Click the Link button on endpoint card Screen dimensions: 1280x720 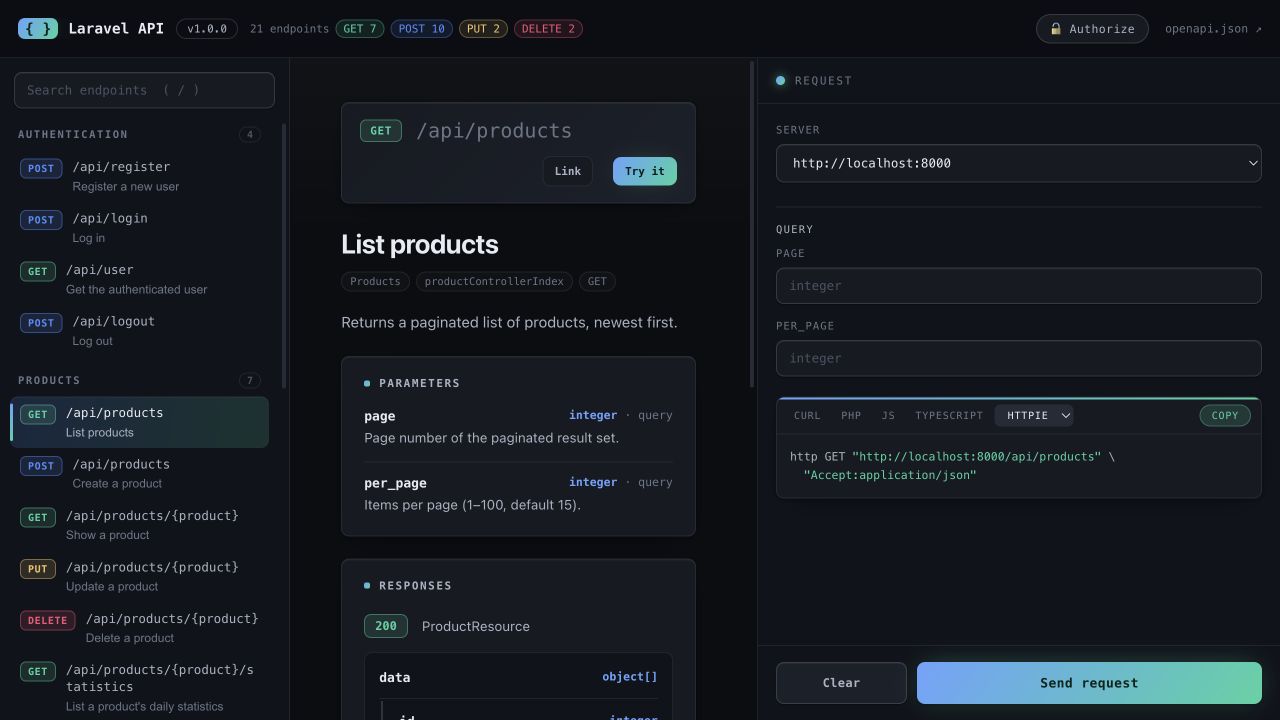tap(568, 171)
